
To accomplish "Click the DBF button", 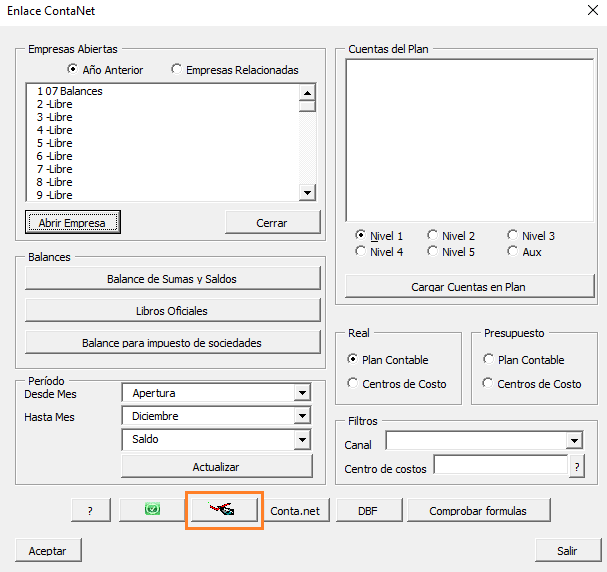I will point(369,510).
